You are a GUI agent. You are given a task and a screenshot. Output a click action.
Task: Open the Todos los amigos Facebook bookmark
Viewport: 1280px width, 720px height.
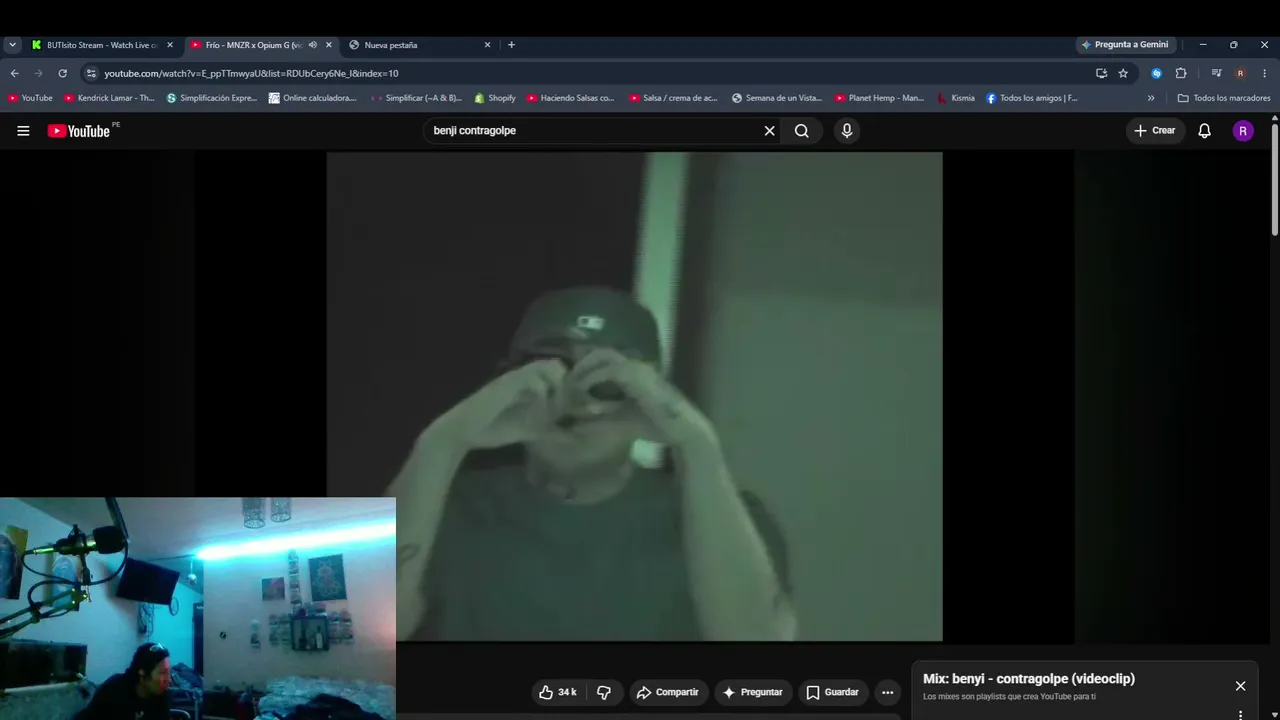[1032, 98]
